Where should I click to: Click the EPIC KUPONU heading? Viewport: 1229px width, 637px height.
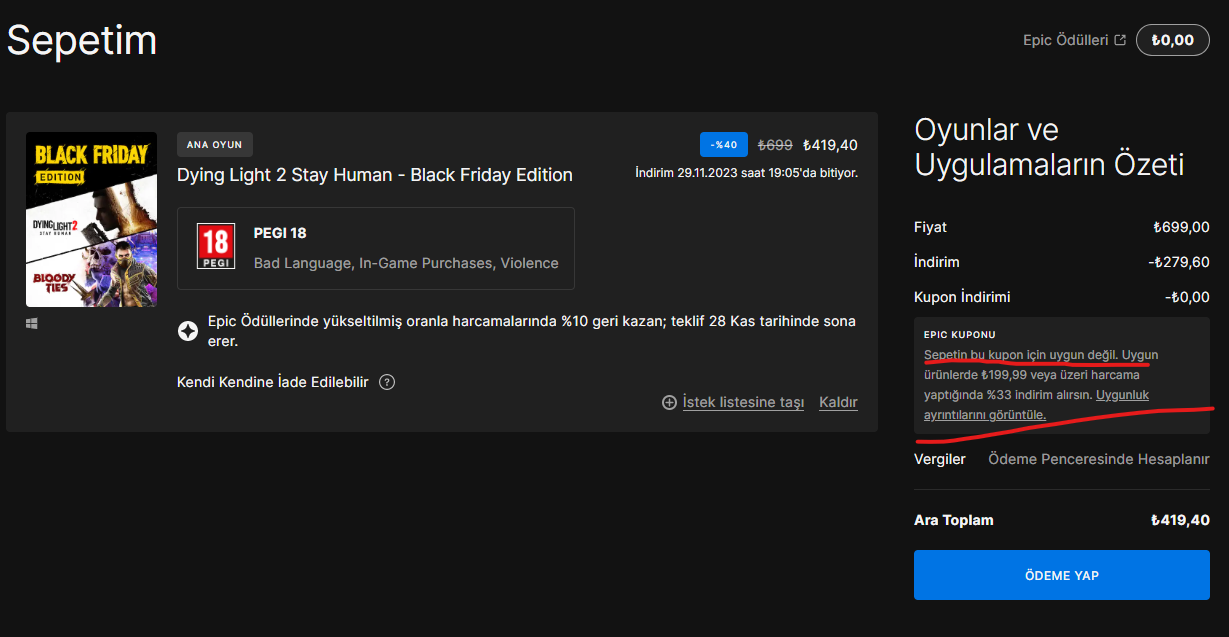[960, 335]
